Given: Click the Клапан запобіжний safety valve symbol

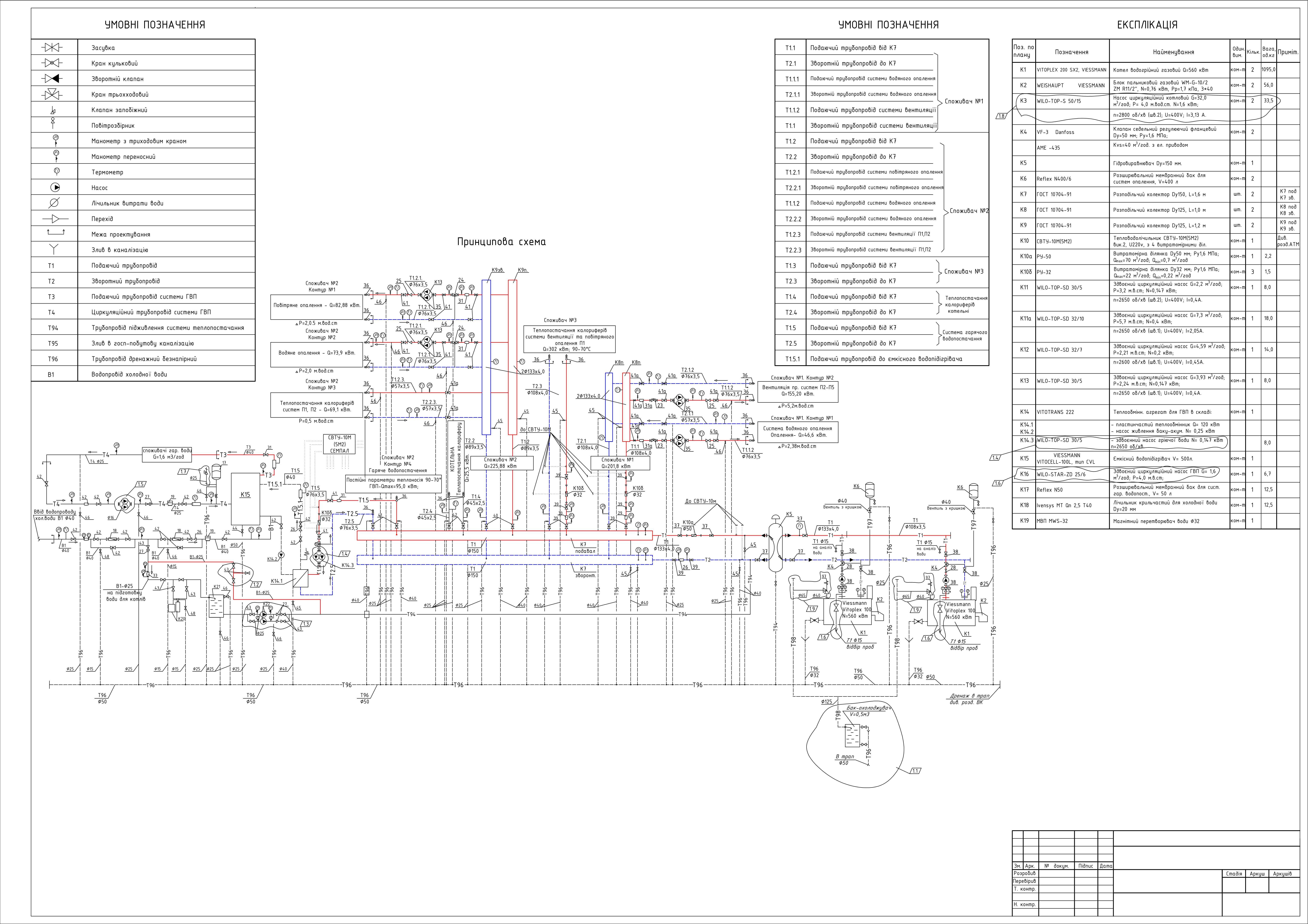Looking at the screenshot, I should (x=53, y=110).
